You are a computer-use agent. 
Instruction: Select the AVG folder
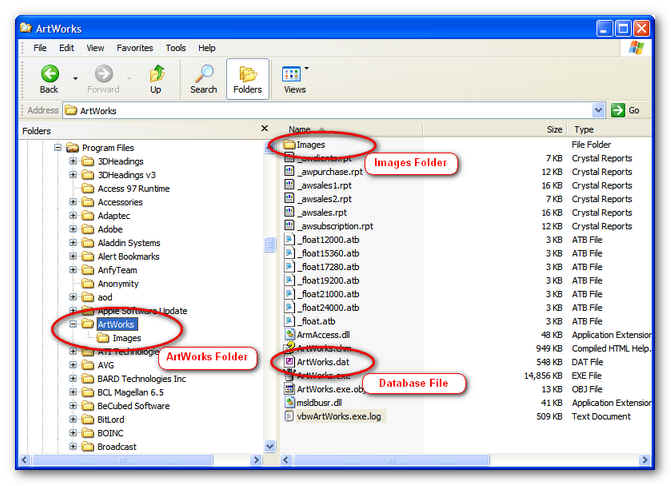tap(98, 365)
